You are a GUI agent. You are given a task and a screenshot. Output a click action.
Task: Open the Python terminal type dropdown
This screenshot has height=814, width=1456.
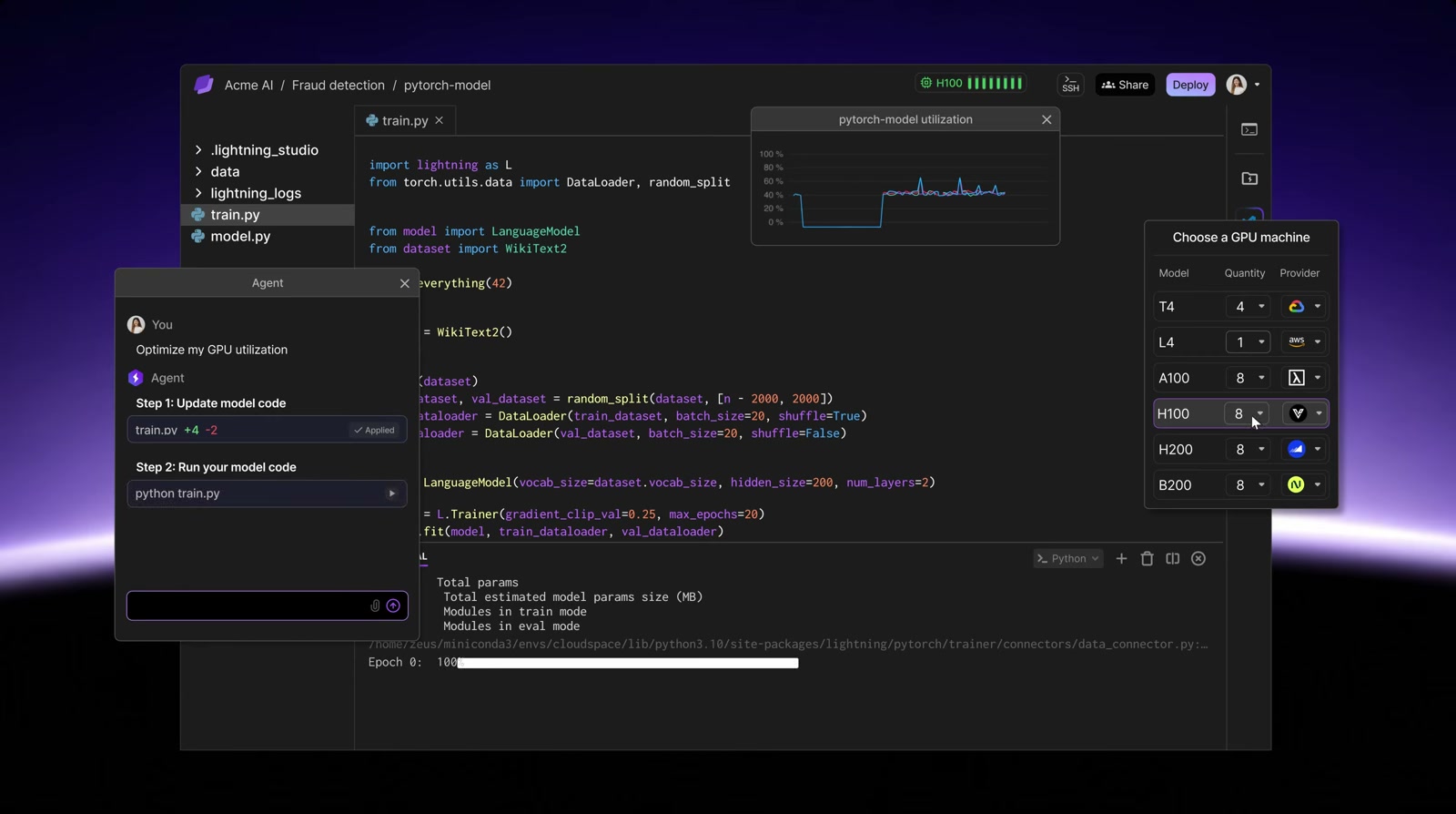pyautogui.click(x=1068, y=558)
